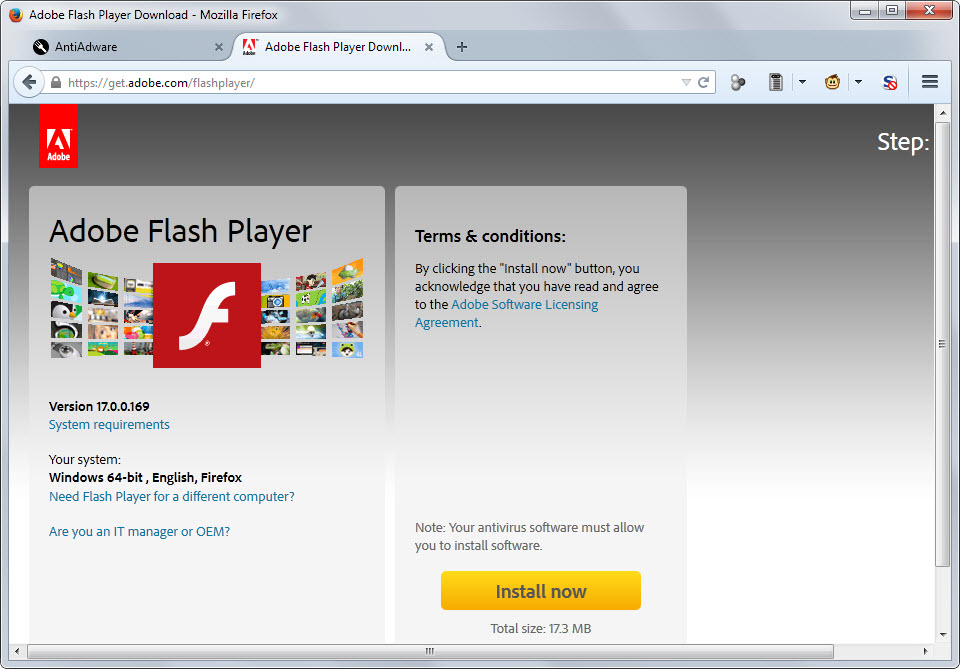
Task: Click the Greasemonkey monkey face icon
Action: (x=832, y=81)
